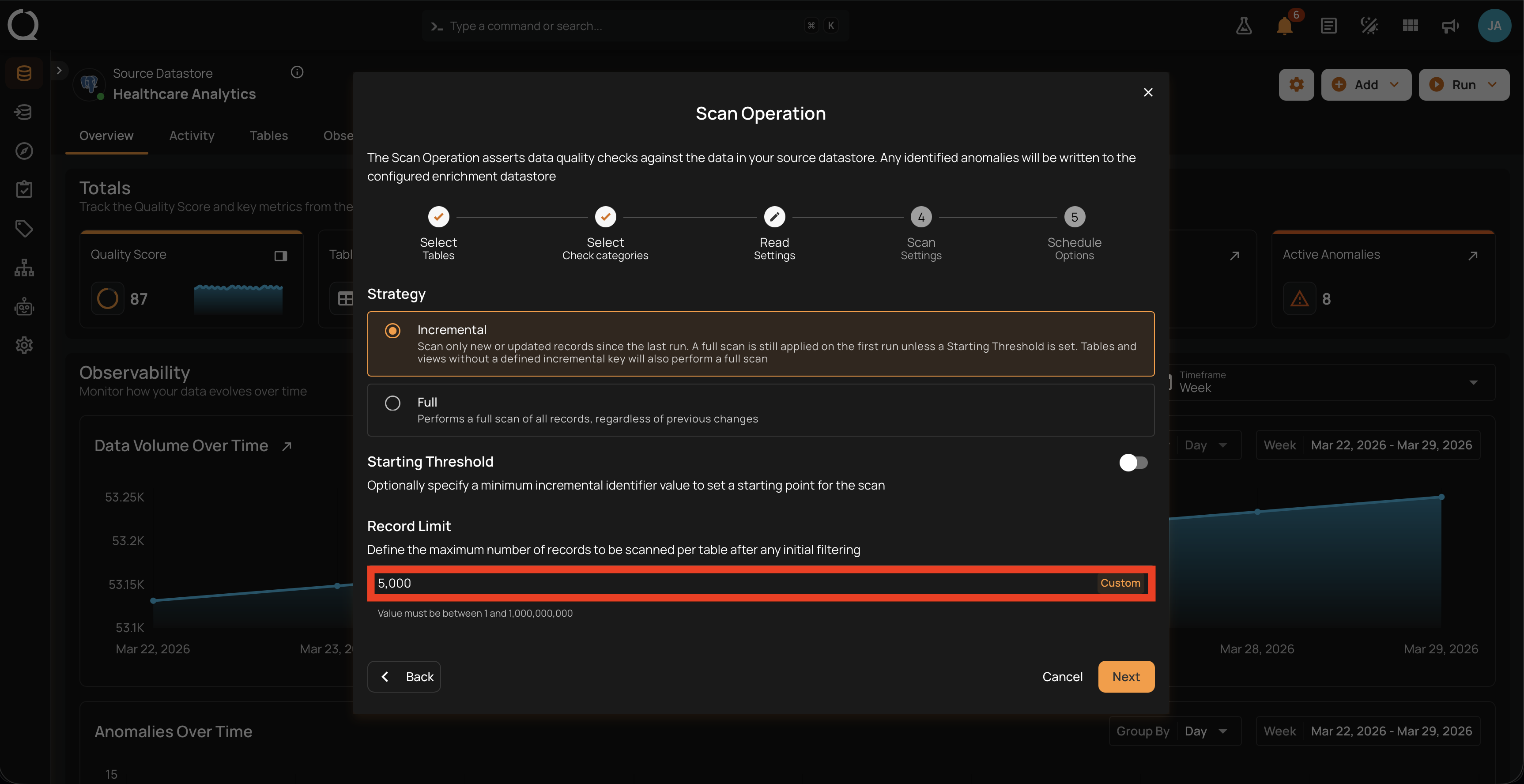Click the magic wand header icon
The width and height of the screenshot is (1524, 784).
pyautogui.click(x=1369, y=26)
